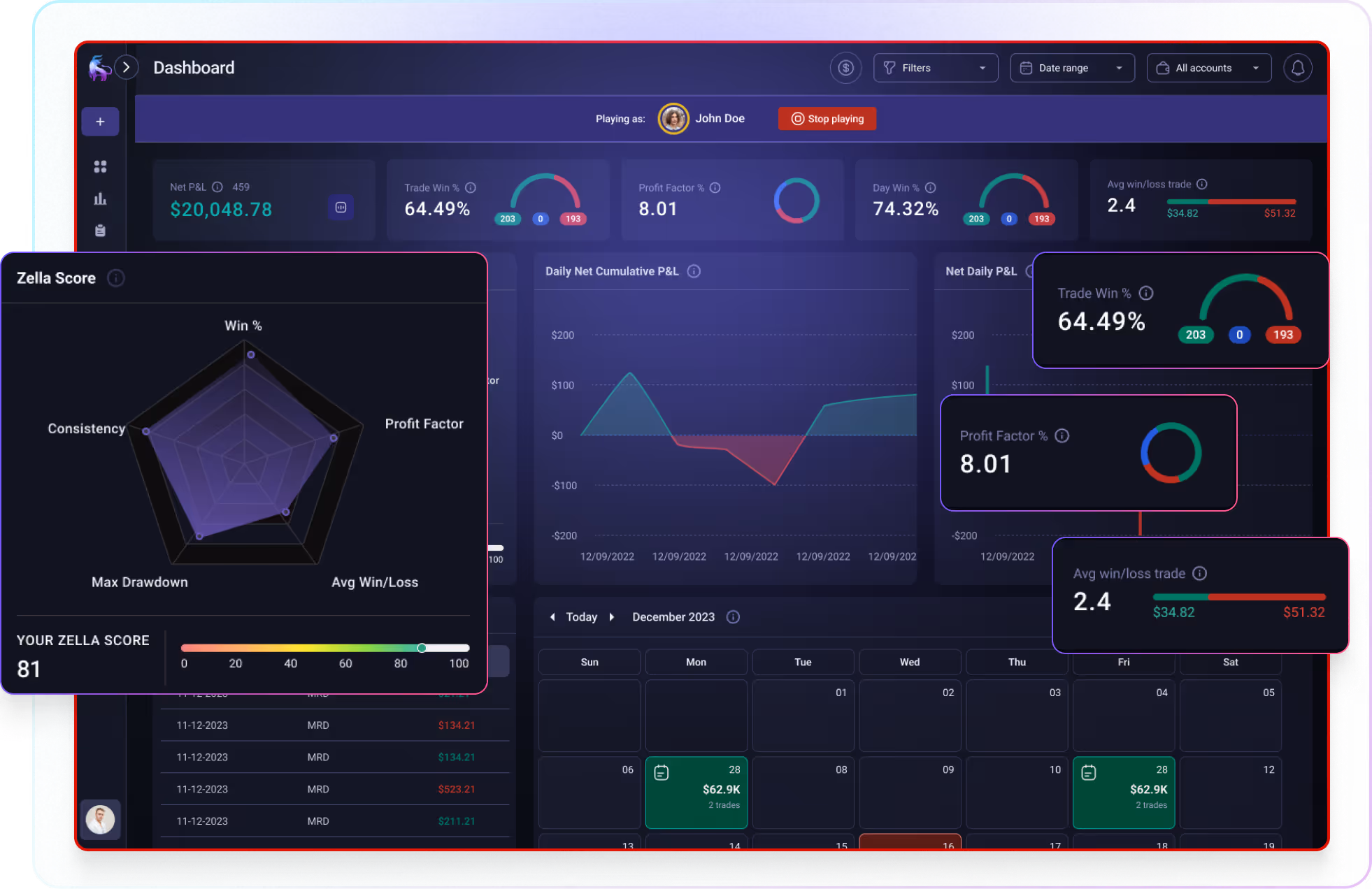The image size is (1372, 889).
Task: Click the grid dashboard icon in sidebar
Action: point(100,166)
